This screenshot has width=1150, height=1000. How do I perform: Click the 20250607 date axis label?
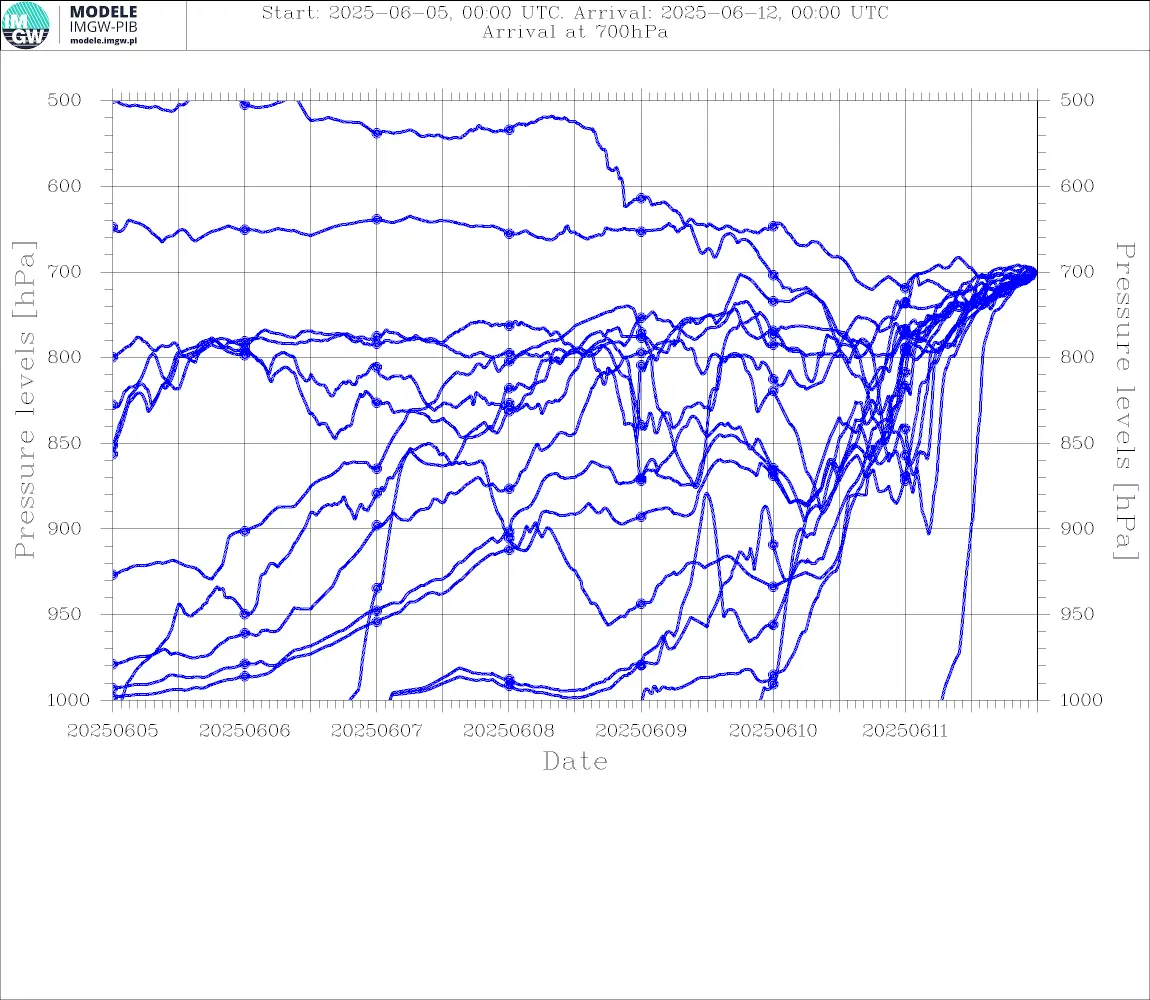pos(377,731)
